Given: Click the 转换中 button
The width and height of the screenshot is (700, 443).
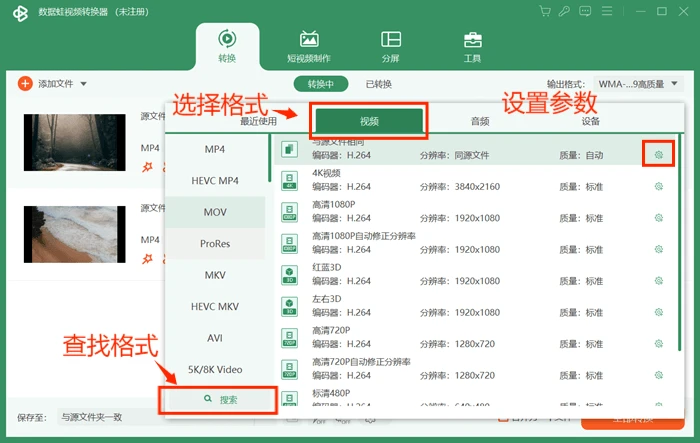Looking at the screenshot, I should click(321, 84).
